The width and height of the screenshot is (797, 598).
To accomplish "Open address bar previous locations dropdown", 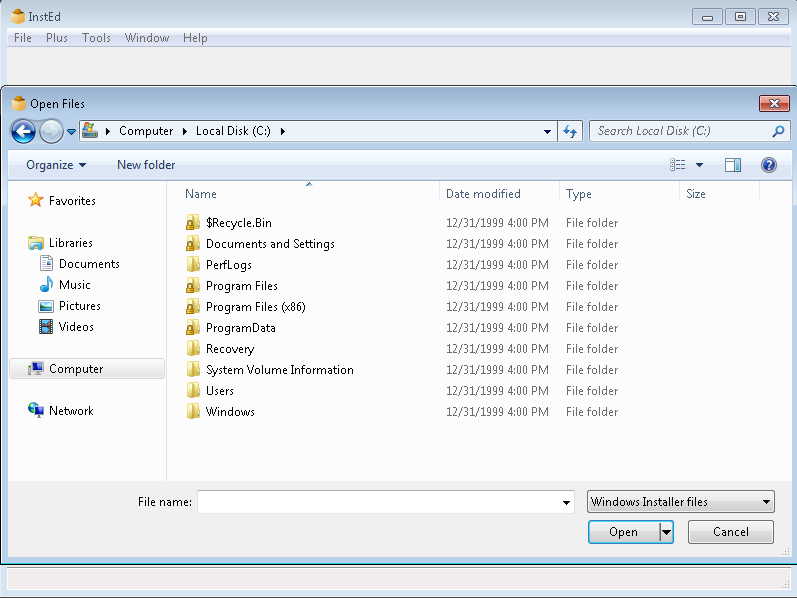I will (547, 132).
